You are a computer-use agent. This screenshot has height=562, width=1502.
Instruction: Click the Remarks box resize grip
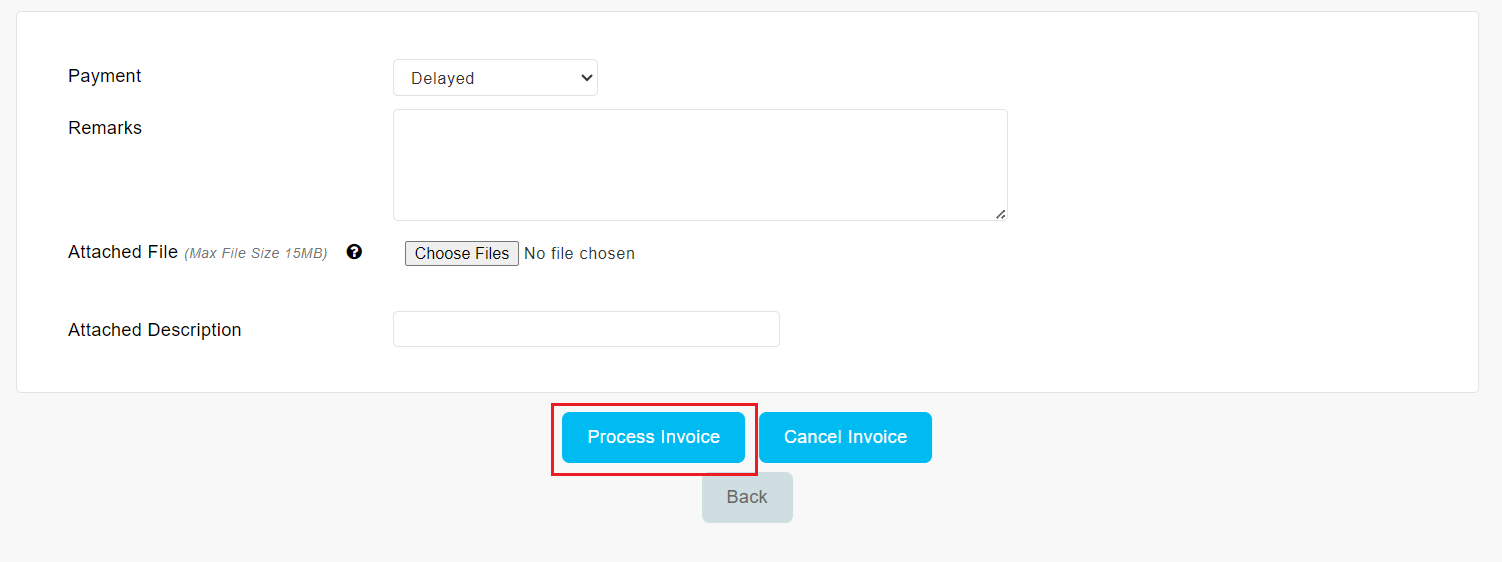[x=1000, y=214]
